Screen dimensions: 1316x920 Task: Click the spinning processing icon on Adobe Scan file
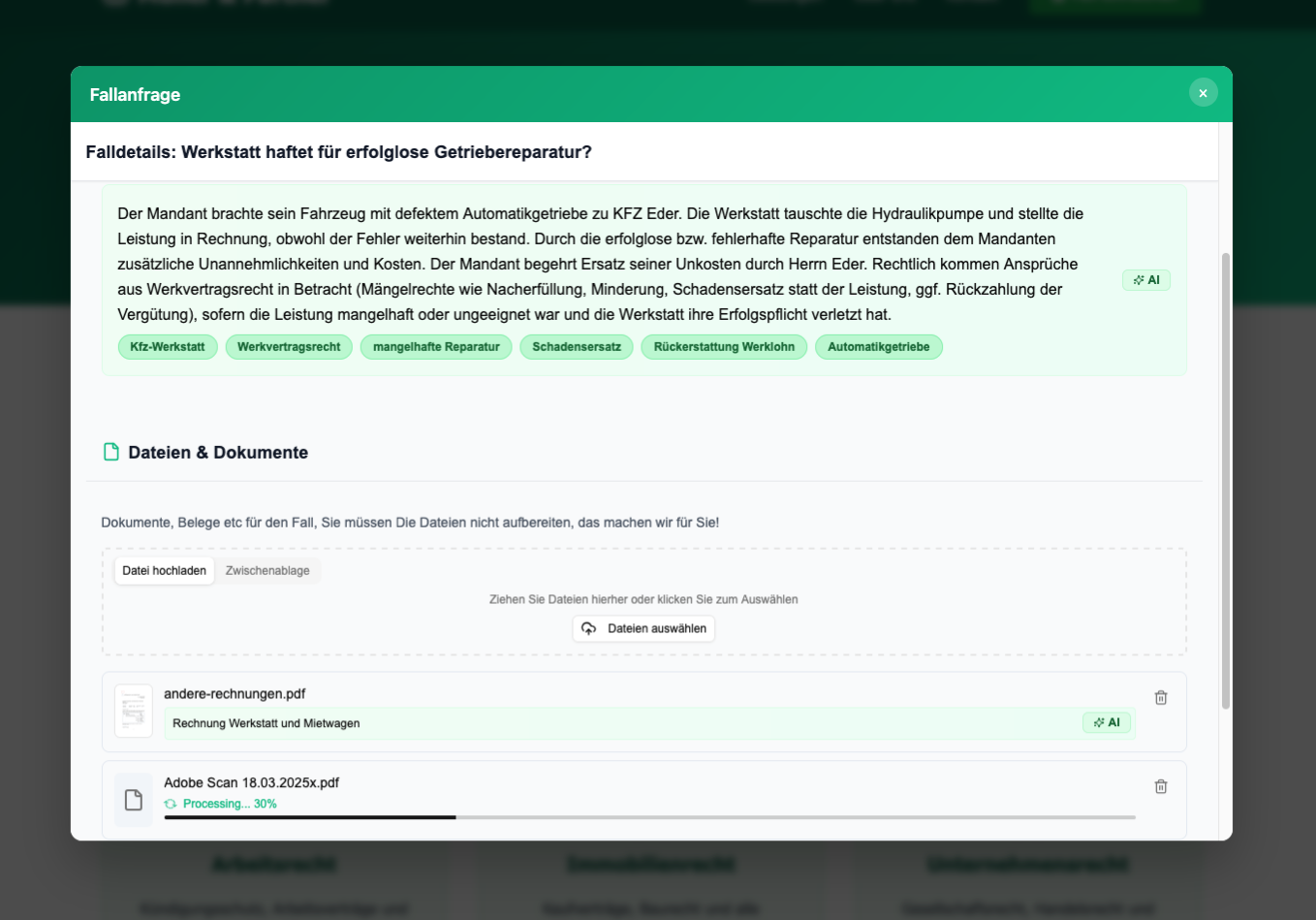172,804
